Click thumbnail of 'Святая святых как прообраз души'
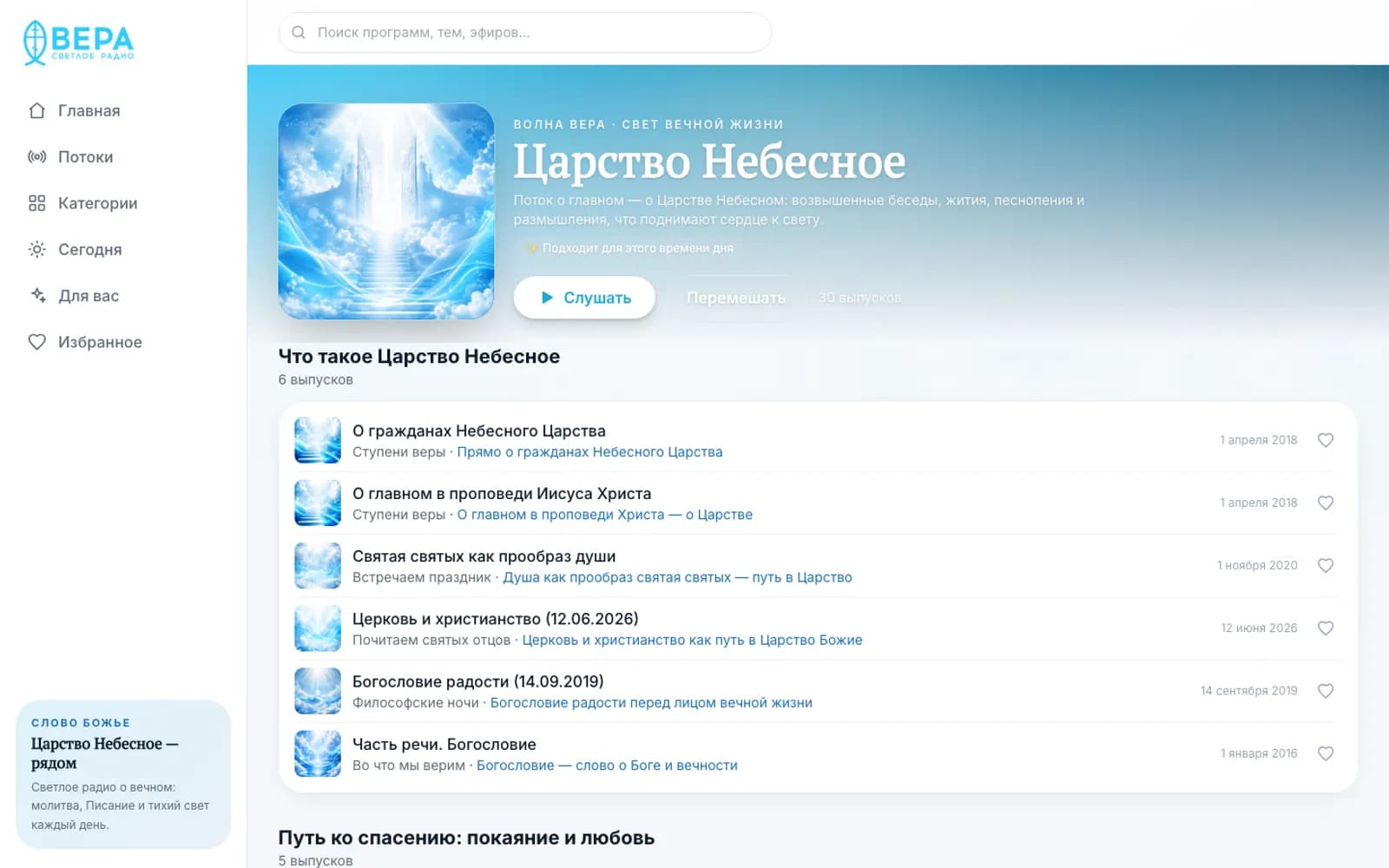This screenshot has height=868, width=1389. click(318, 565)
